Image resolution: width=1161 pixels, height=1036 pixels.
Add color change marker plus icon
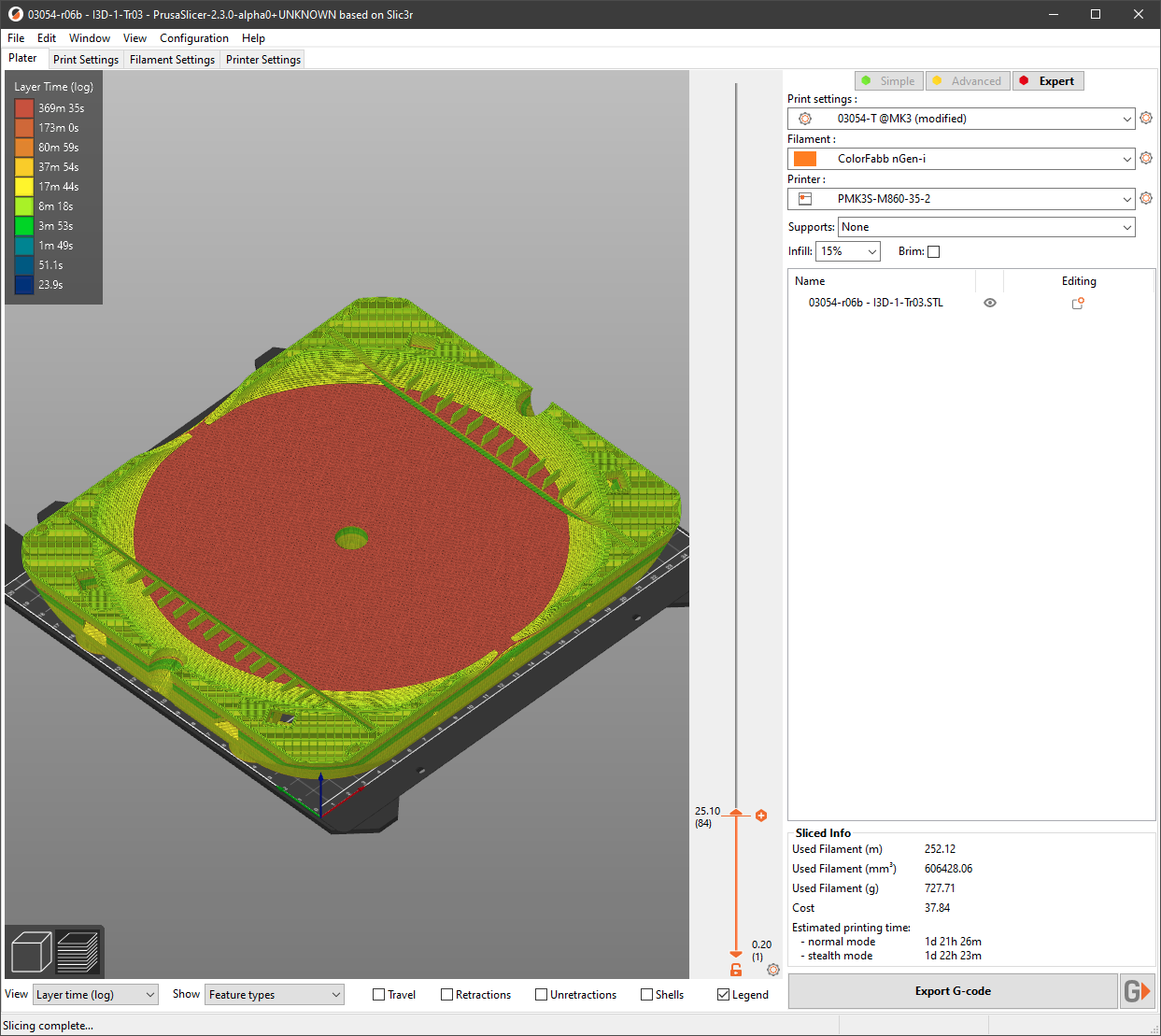point(761,816)
